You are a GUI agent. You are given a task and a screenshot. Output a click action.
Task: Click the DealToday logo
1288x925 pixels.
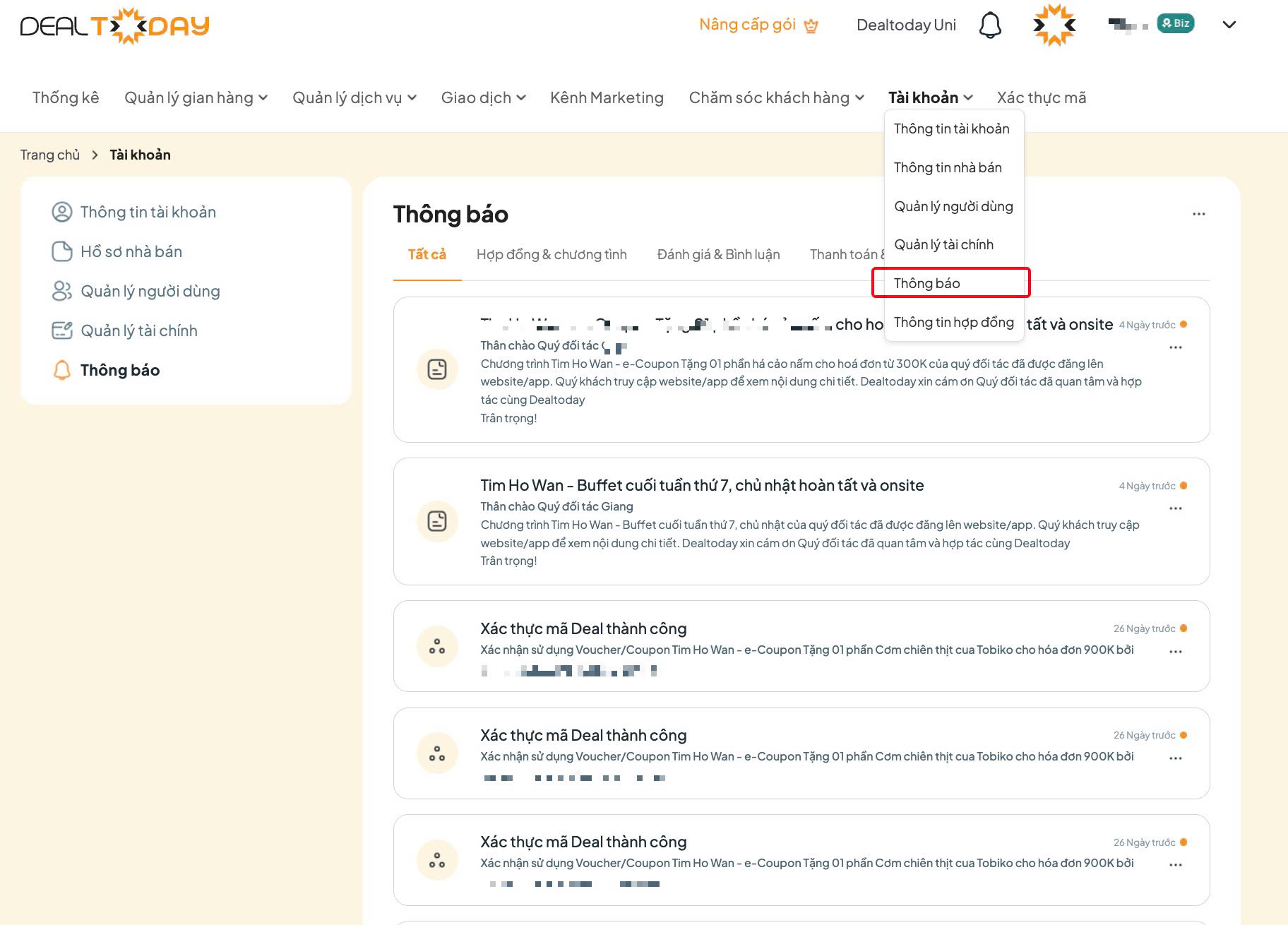point(114,26)
